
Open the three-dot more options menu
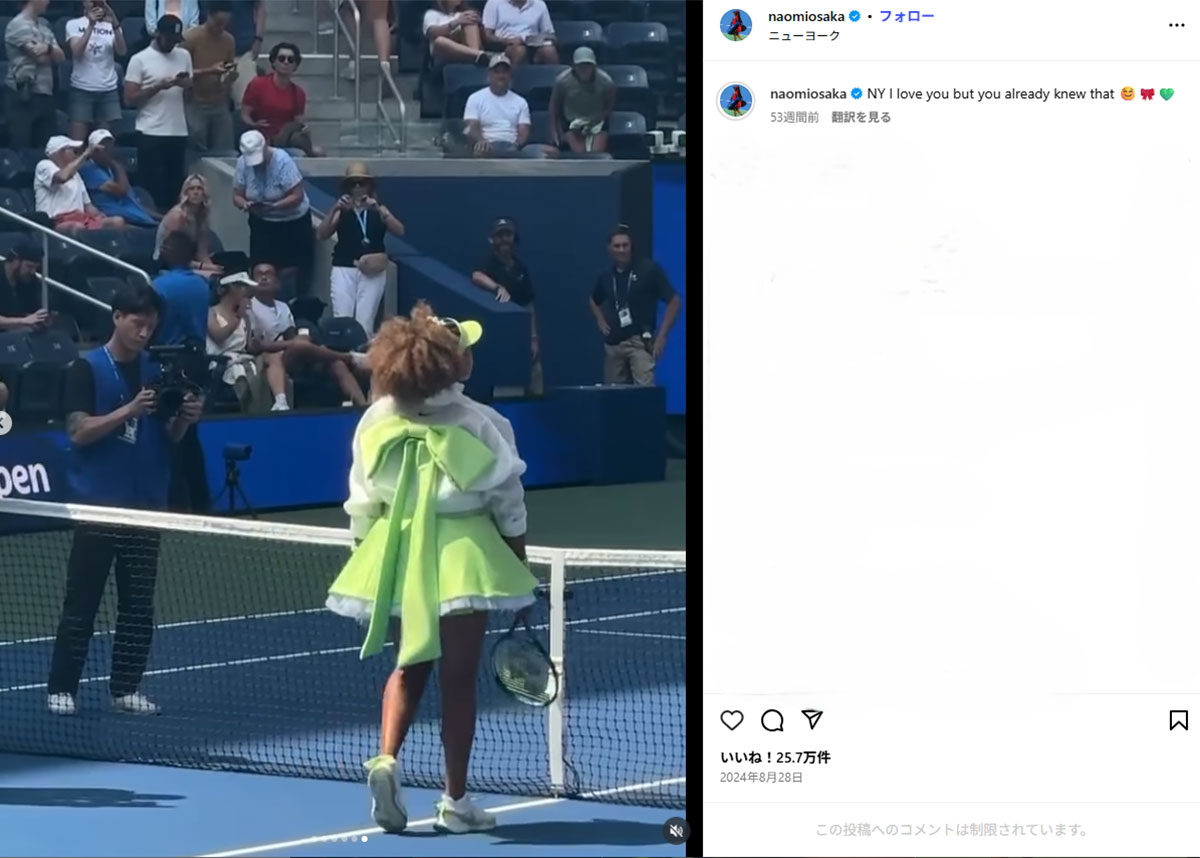(1177, 25)
